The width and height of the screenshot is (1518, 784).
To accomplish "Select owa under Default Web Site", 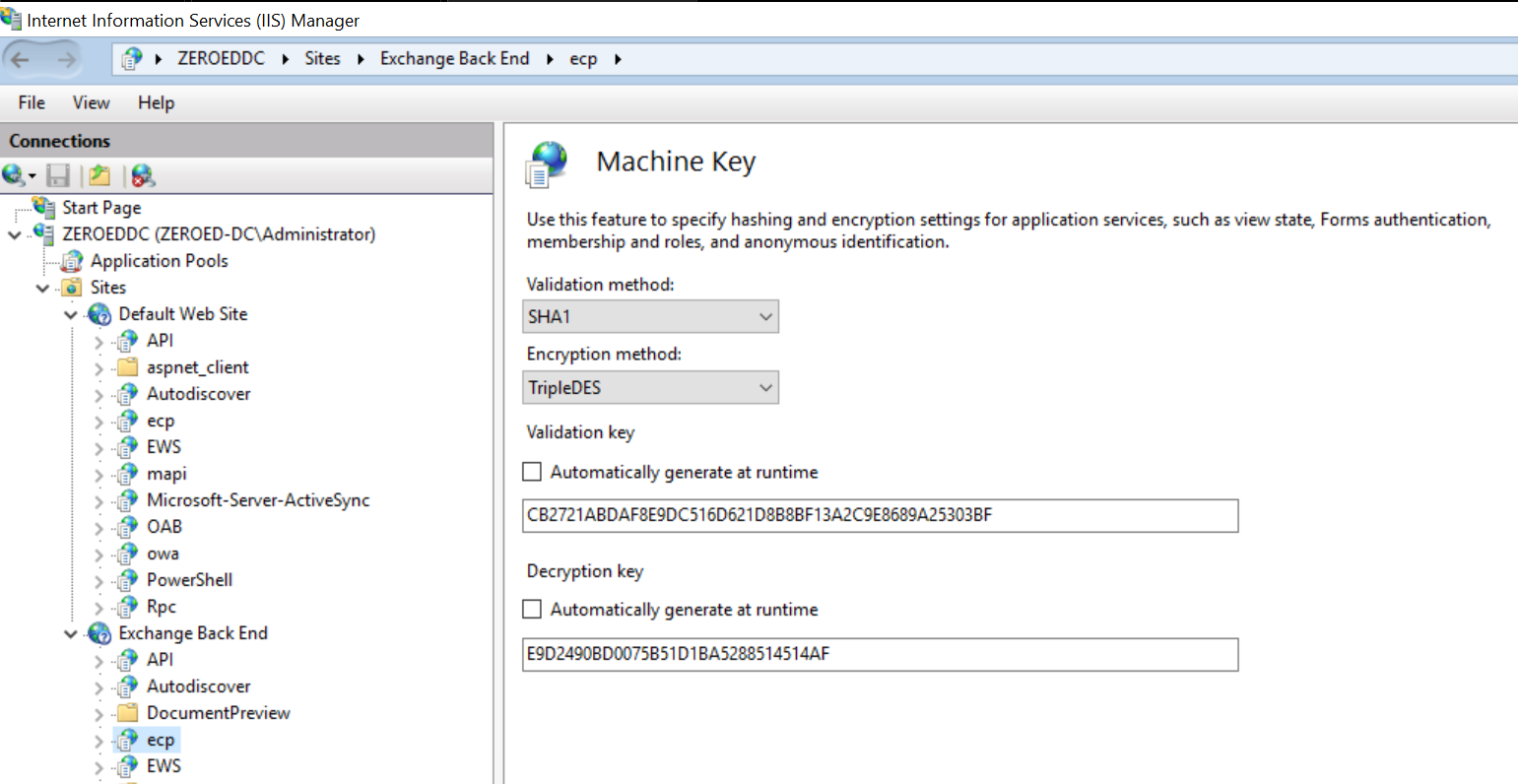I will pyautogui.click(x=163, y=554).
